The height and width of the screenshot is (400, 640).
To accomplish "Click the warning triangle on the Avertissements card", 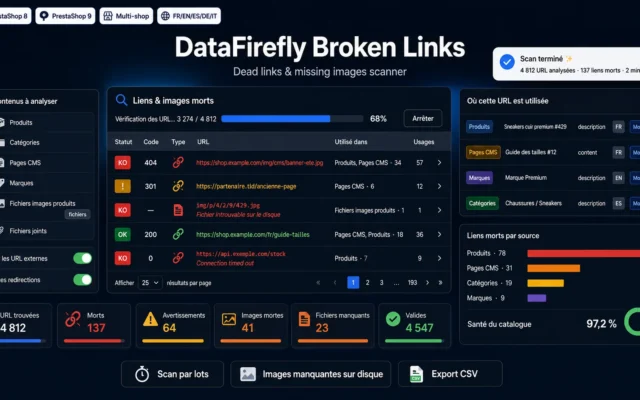I will (x=150, y=319).
